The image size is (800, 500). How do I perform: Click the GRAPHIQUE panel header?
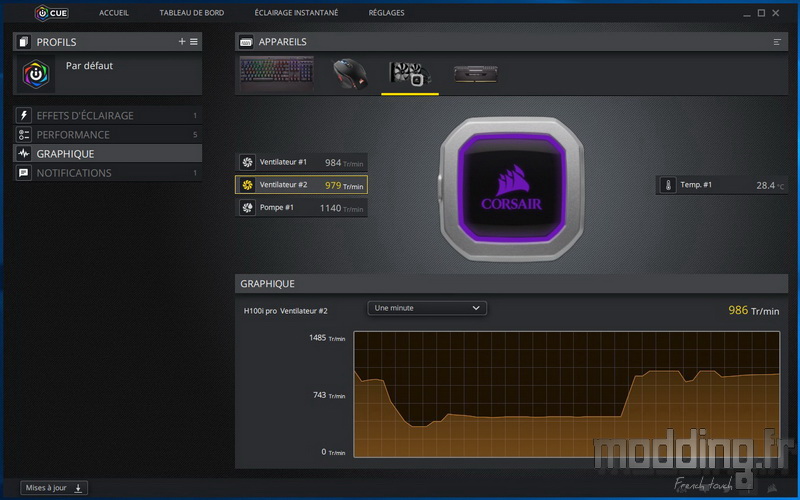(x=511, y=284)
